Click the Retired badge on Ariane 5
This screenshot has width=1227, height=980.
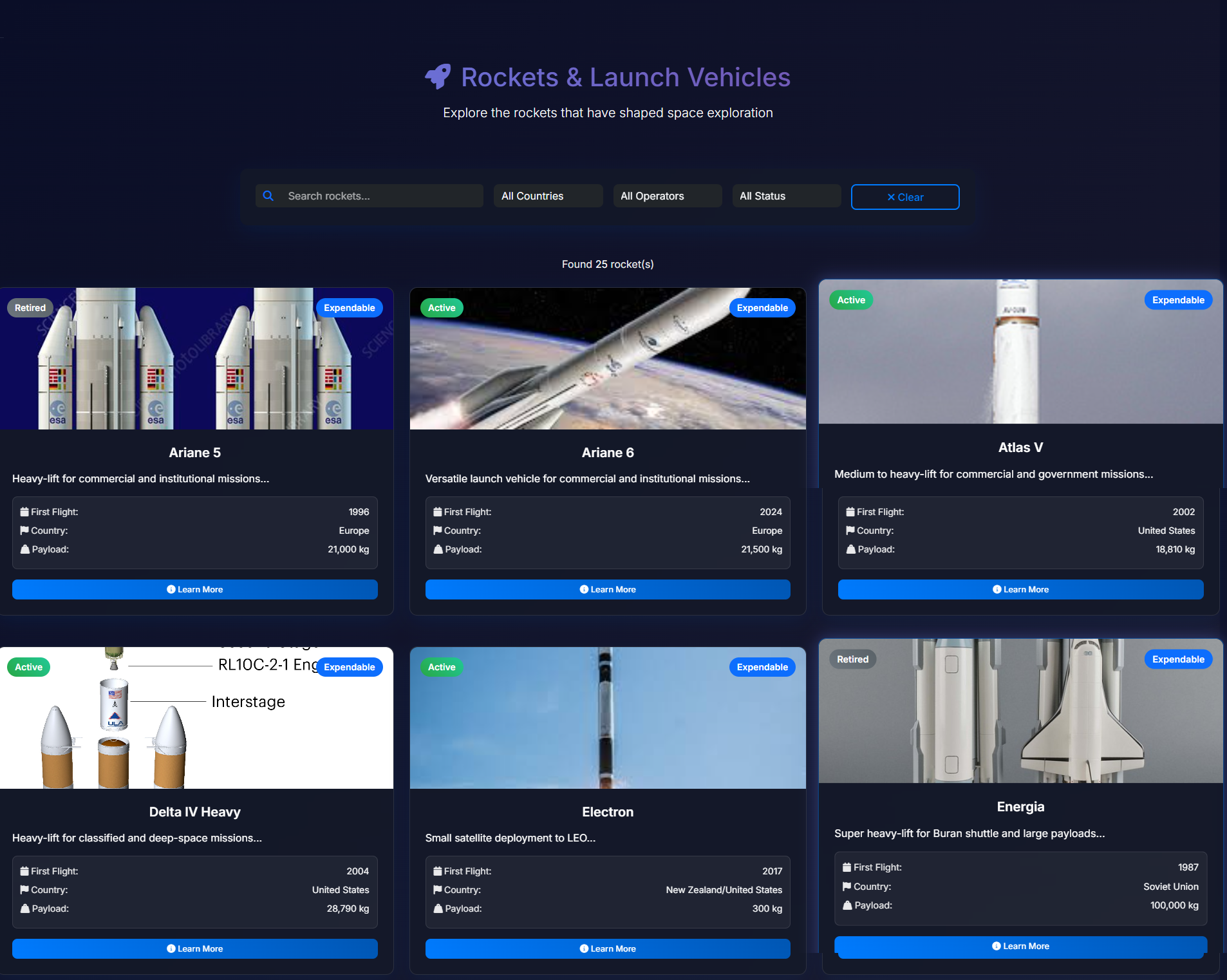tap(30, 308)
